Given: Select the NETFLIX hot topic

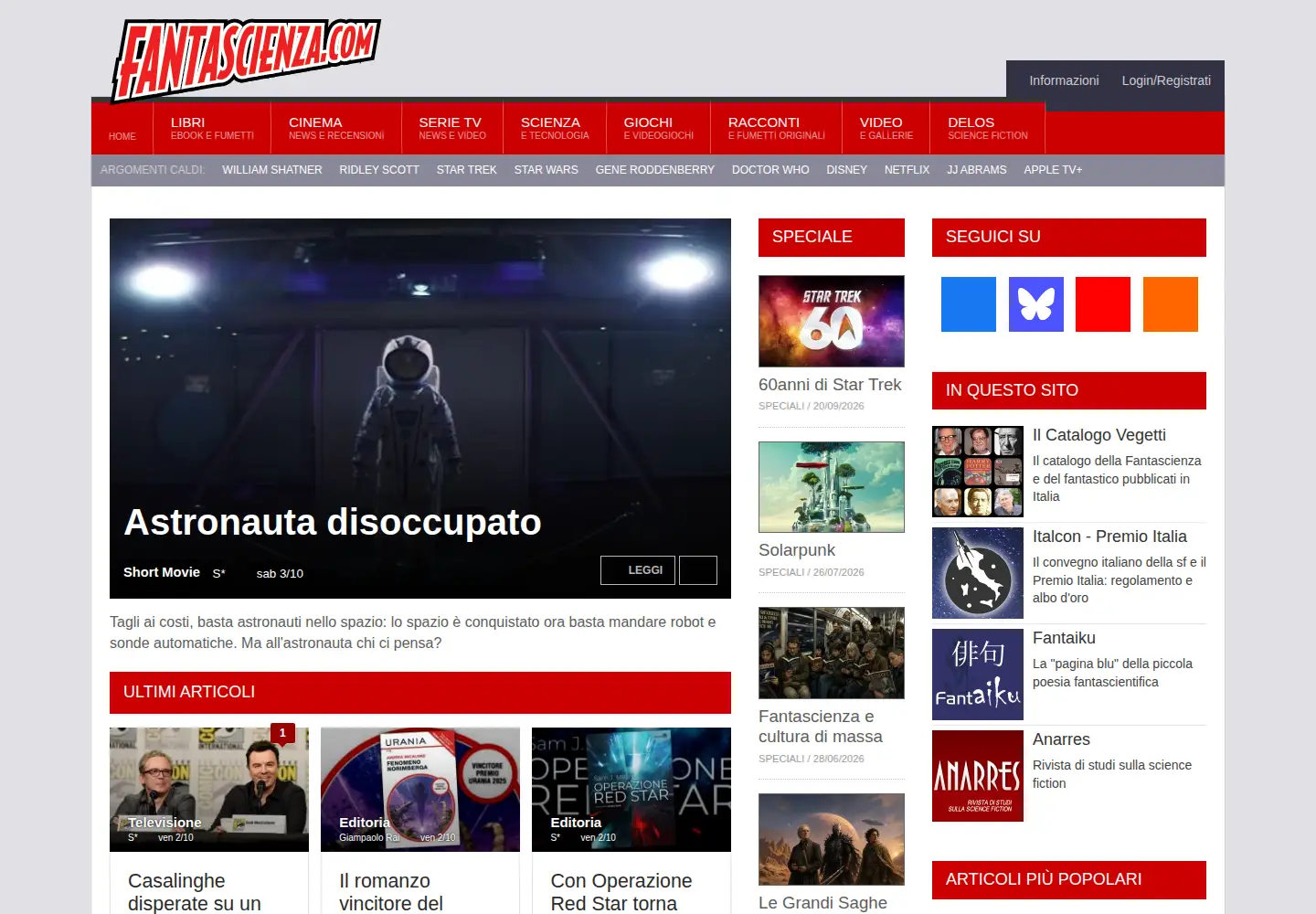Looking at the screenshot, I should 907,170.
